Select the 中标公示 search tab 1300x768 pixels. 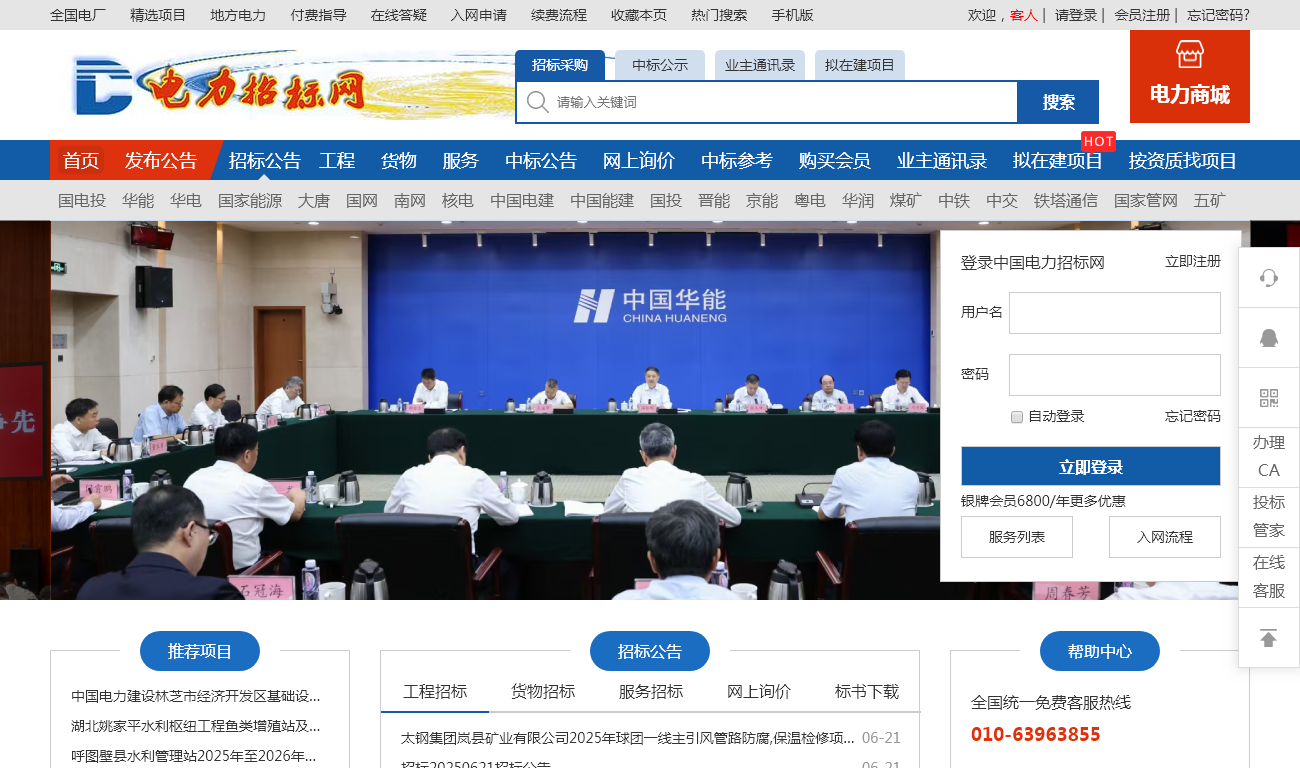click(660, 65)
